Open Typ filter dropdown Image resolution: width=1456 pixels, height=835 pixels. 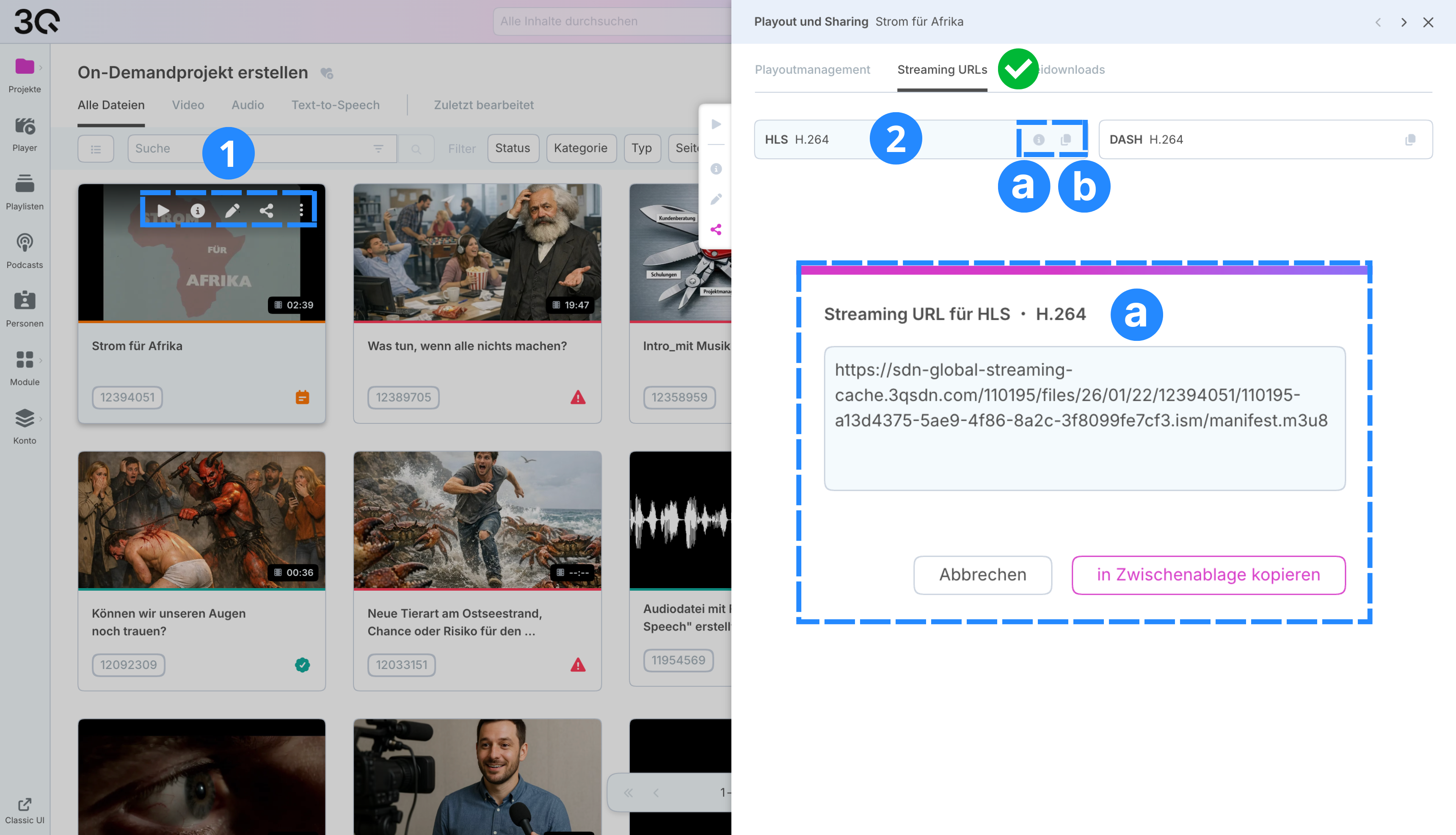click(x=641, y=149)
